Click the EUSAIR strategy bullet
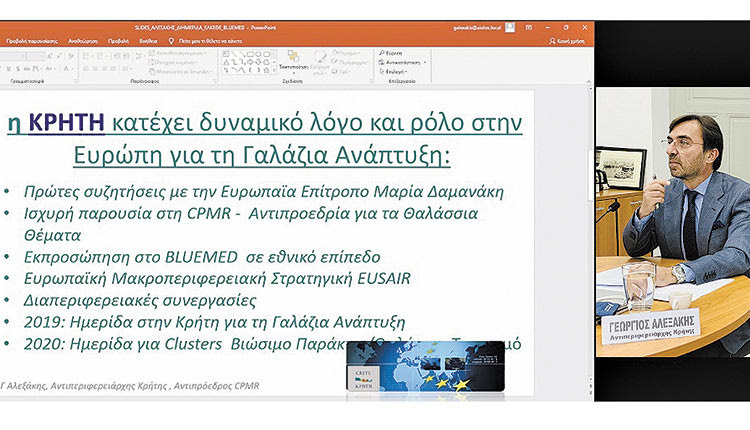 click(217, 278)
